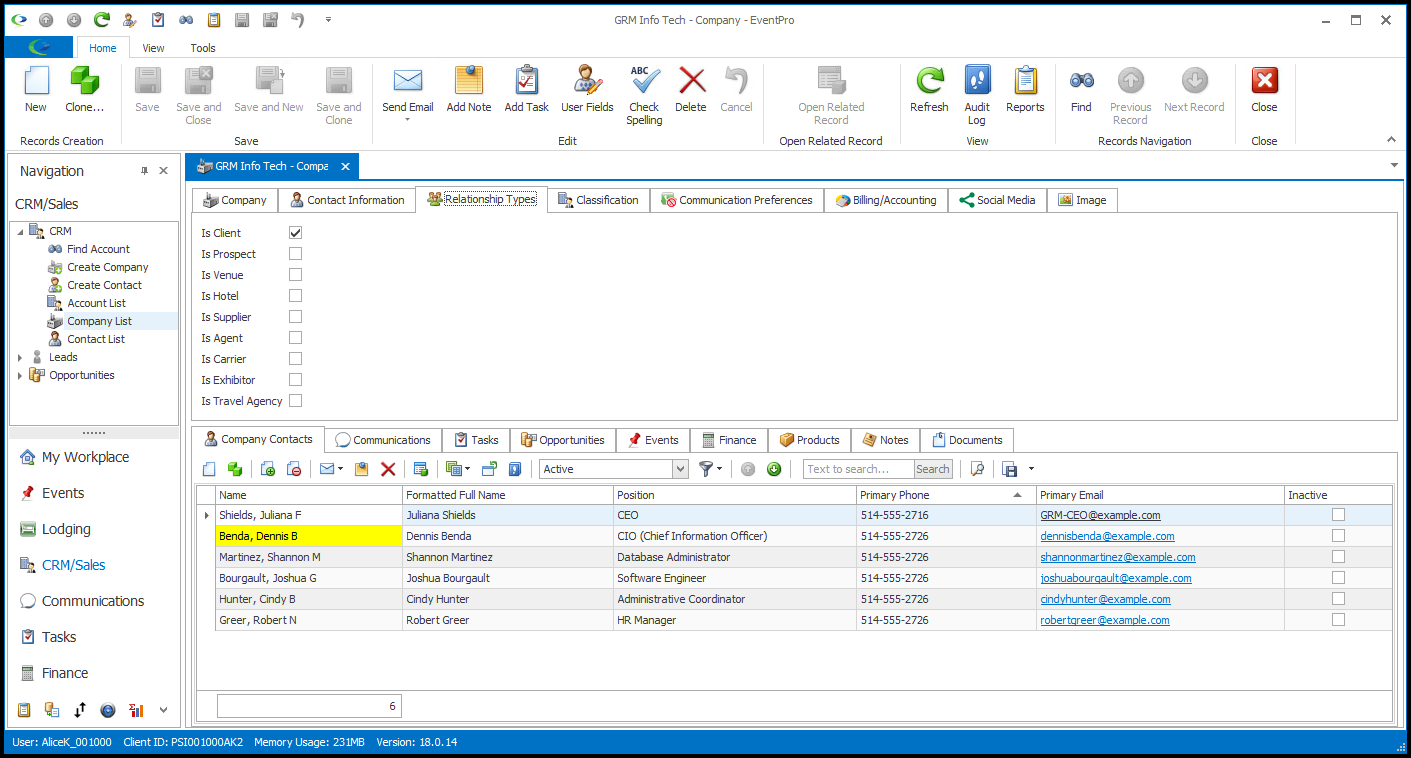The width and height of the screenshot is (1411, 758).
Task: Open the Billing/Accounting tab
Action: pyautogui.click(x=885, y=200)
